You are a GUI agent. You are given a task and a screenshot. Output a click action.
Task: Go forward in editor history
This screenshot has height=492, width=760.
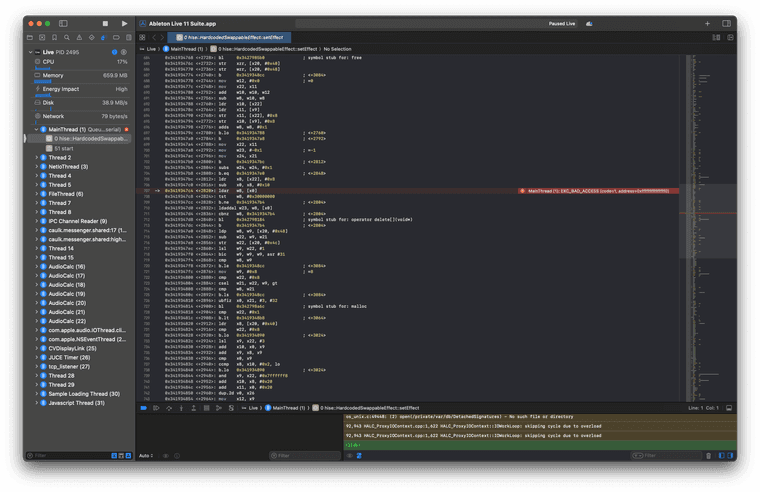[162, 37]
